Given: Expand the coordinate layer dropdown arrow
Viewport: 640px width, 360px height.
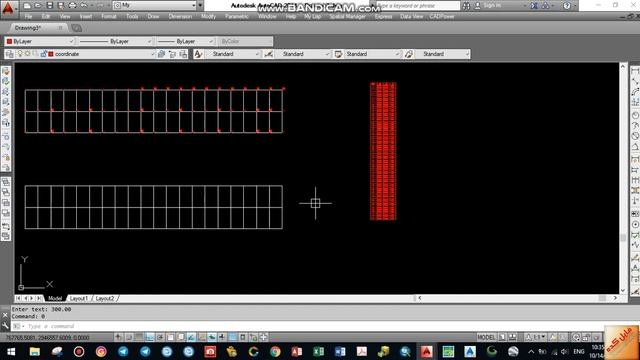Looking at the screenshot, I should (x=153, y=54).
